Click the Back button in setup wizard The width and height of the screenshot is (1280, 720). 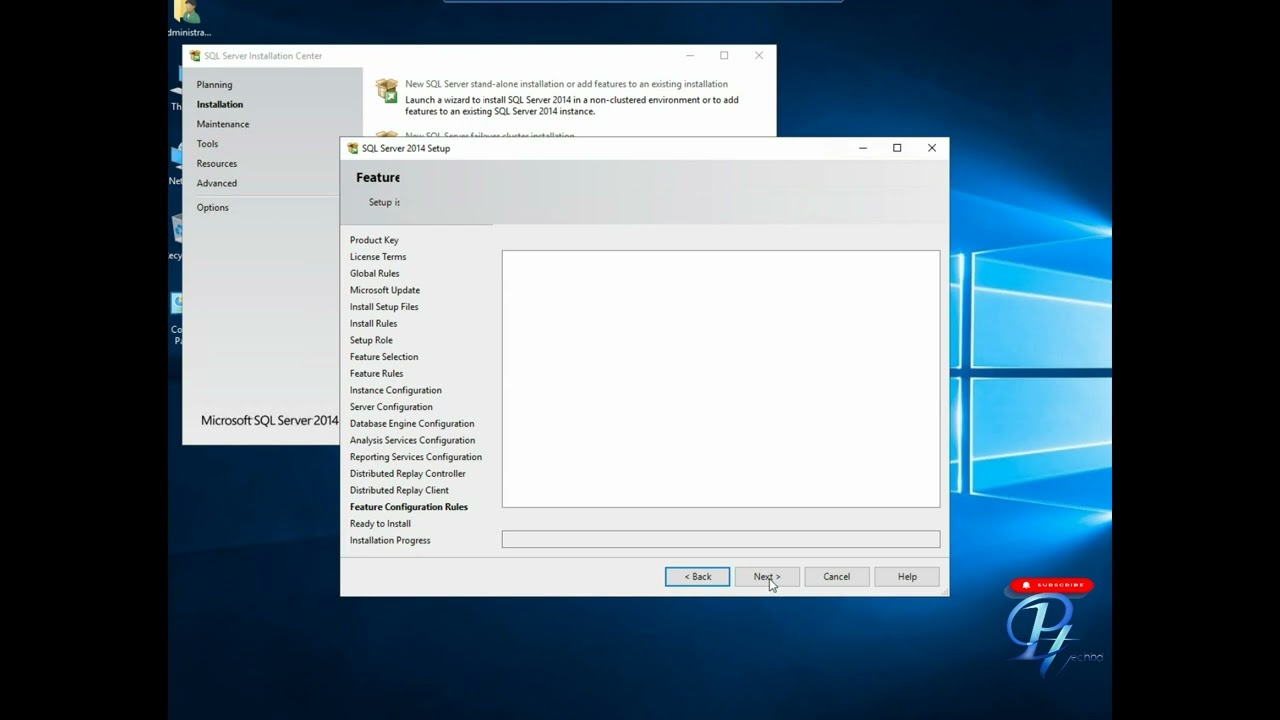point(697,577)
